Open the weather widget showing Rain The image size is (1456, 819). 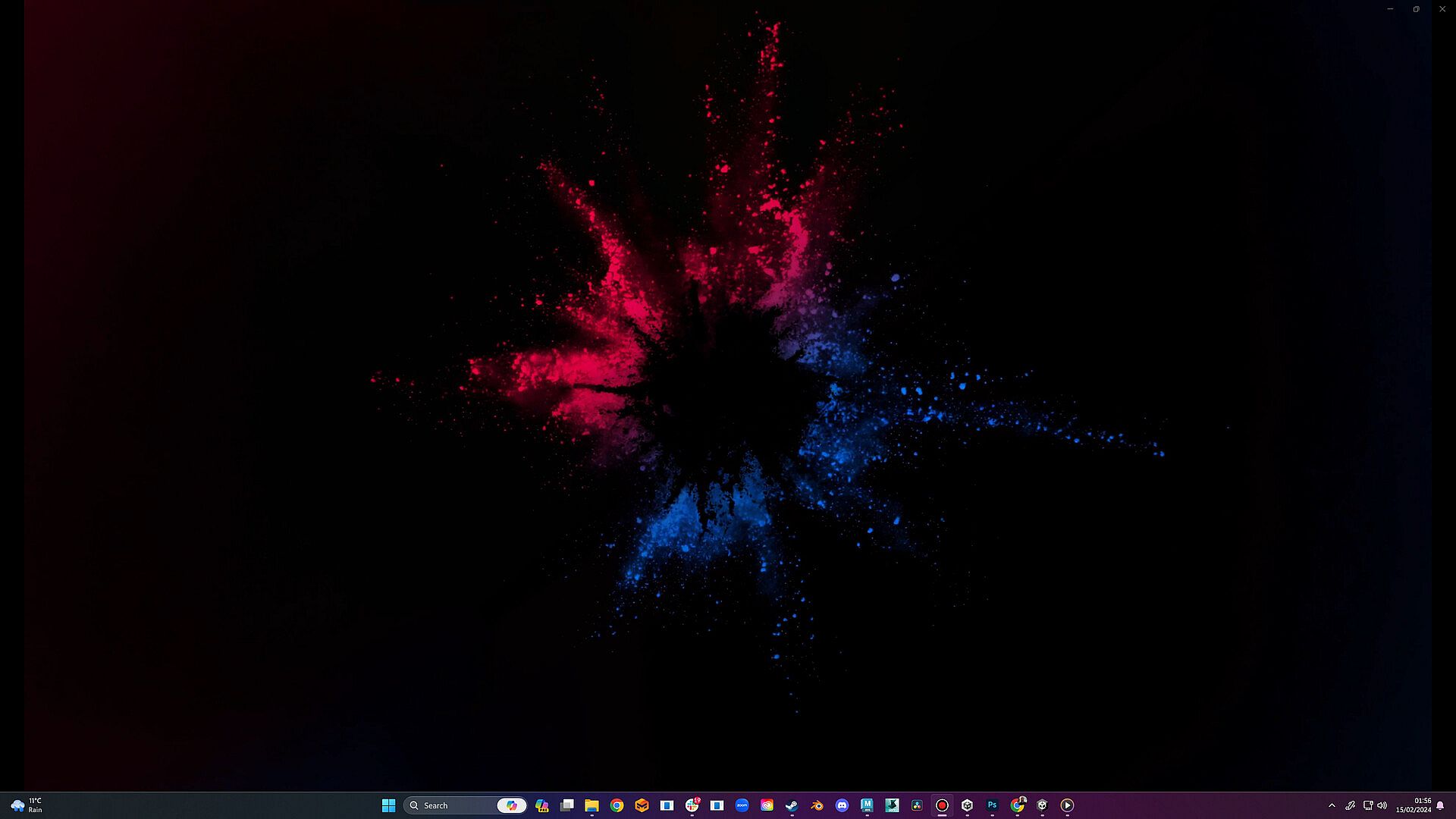(27, 805)
